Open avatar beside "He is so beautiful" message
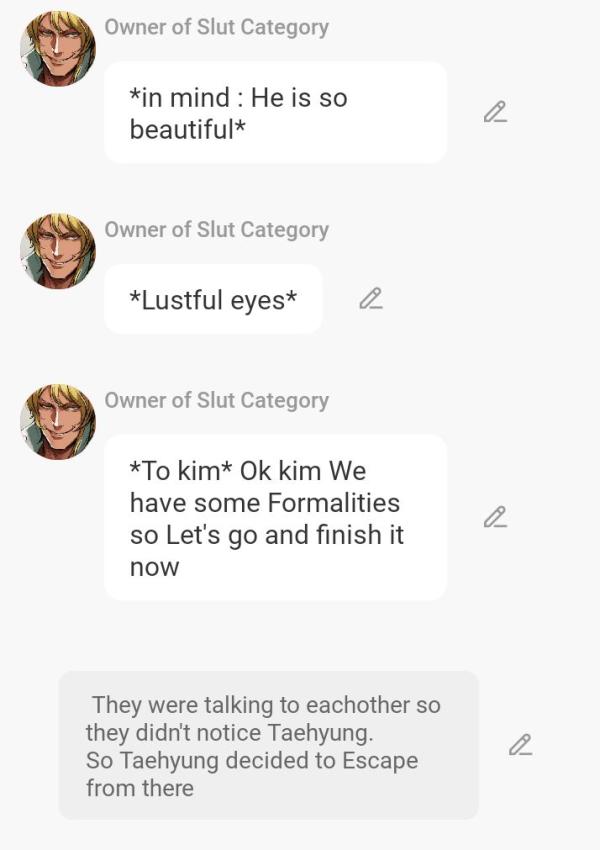Viewport: 600px width, 850px height. click(x=58, y=48)
